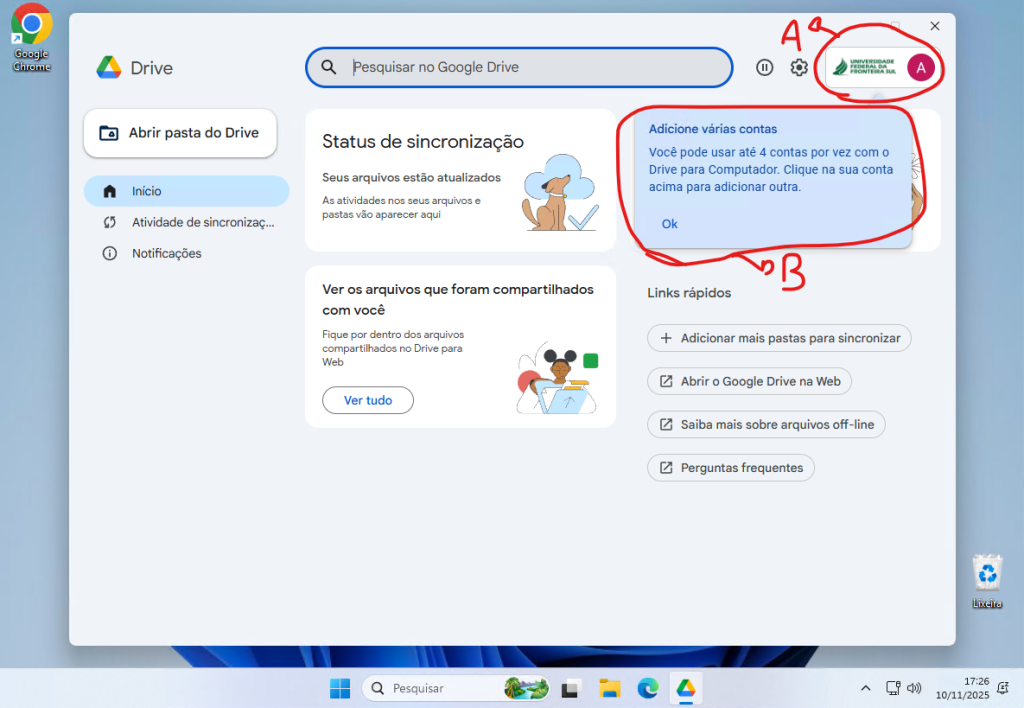Click the Abrir pasta do Drive button
Image resolution: width=1024 pixels, height=708 pixels.
click(x=180, y=133)
